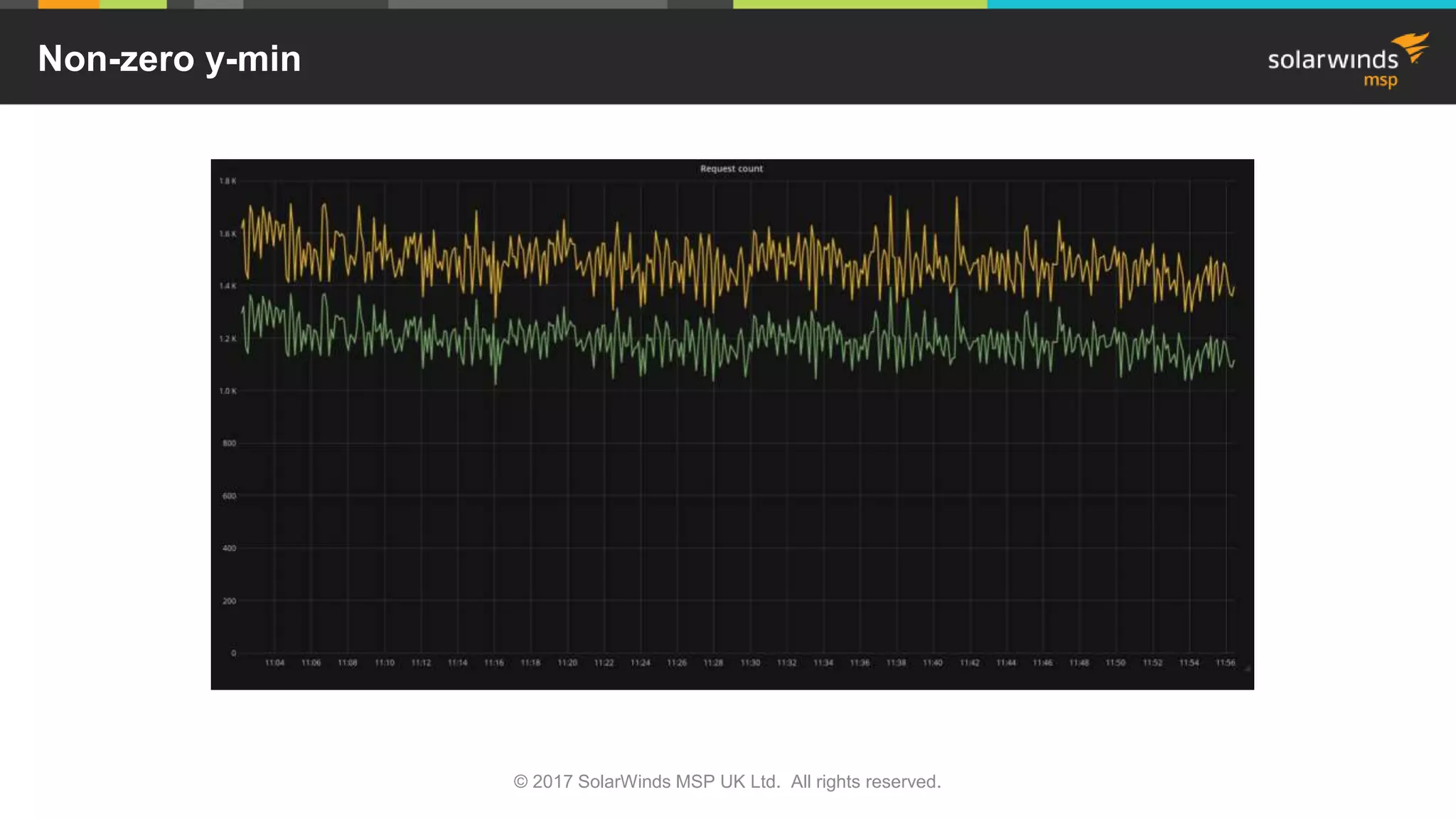Click the SolarWinds MSP logo
Viewport: 1456px width, 819px height.
pyautogui.click(x=1334, y=60)
